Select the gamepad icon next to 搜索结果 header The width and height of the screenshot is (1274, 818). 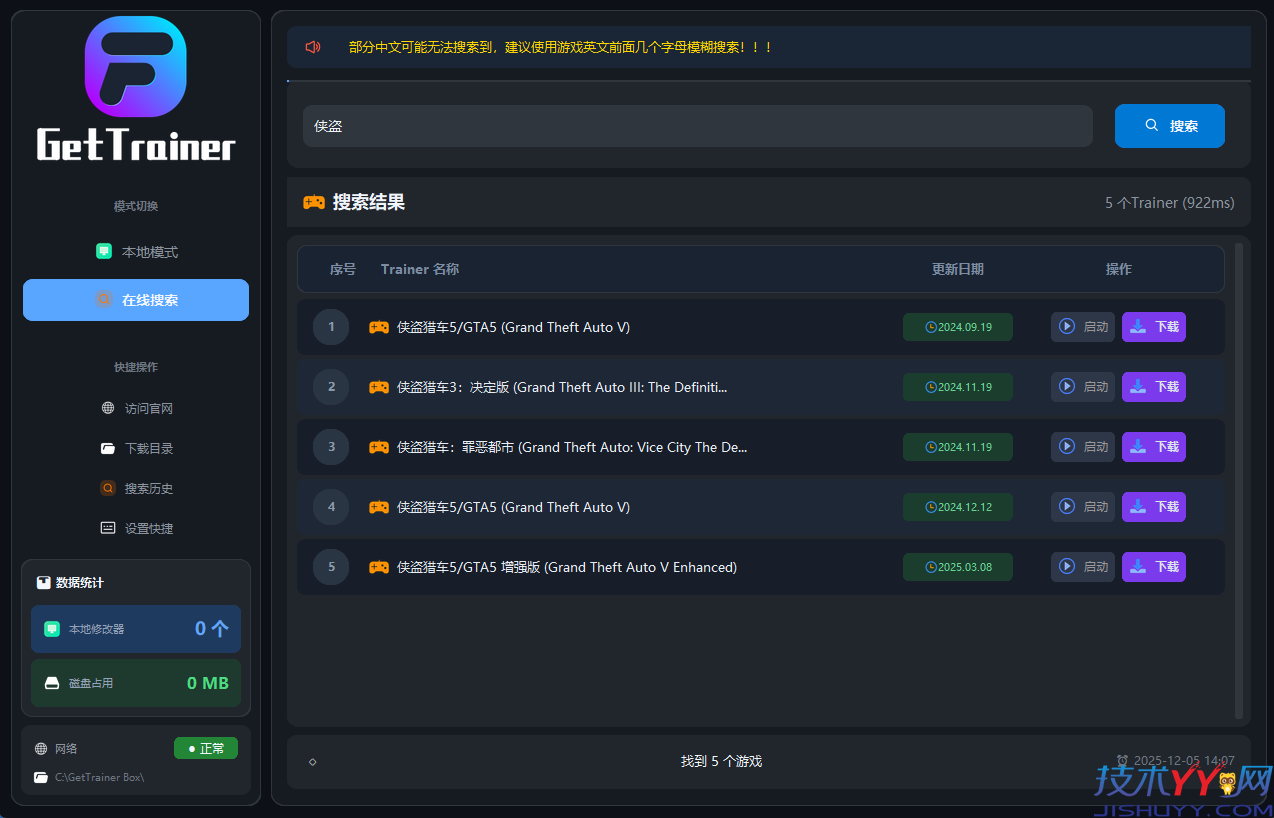coord(314,202)
